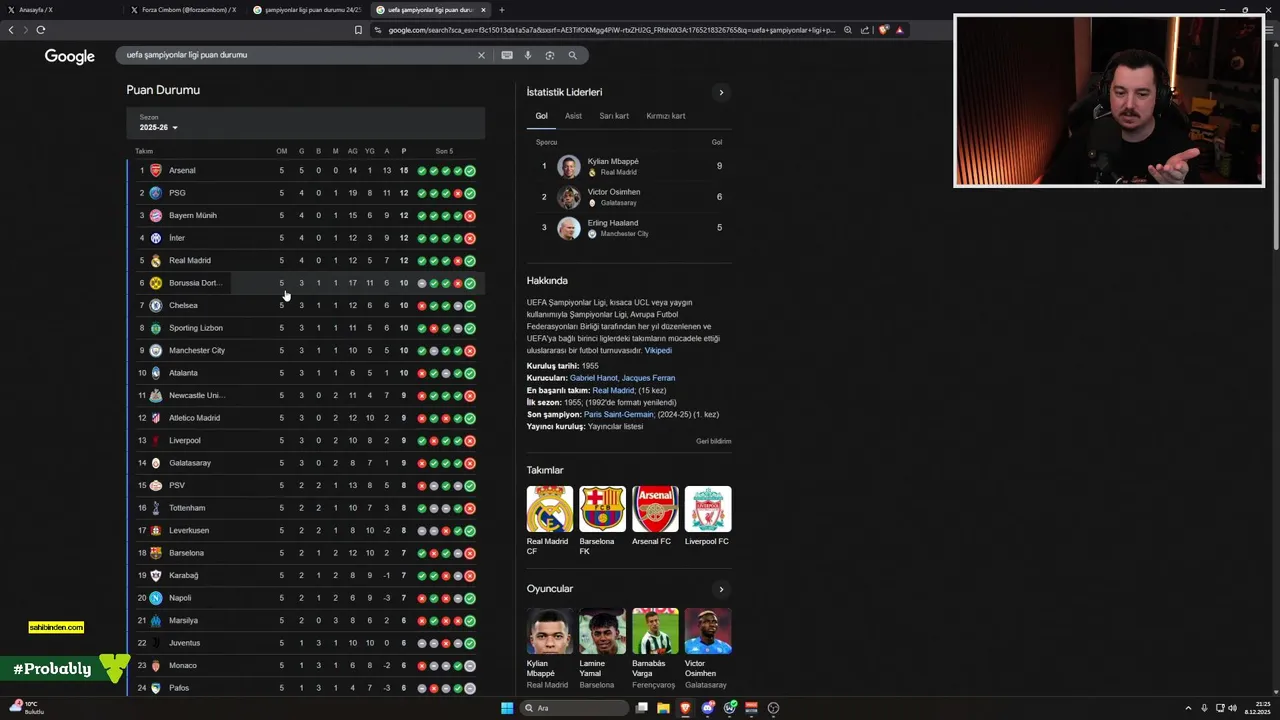The height and width of the screenshot is (720, 1280).
Task: Open the Arsenal FC team card
Action: pyautogui.click(x=655, y=516)
